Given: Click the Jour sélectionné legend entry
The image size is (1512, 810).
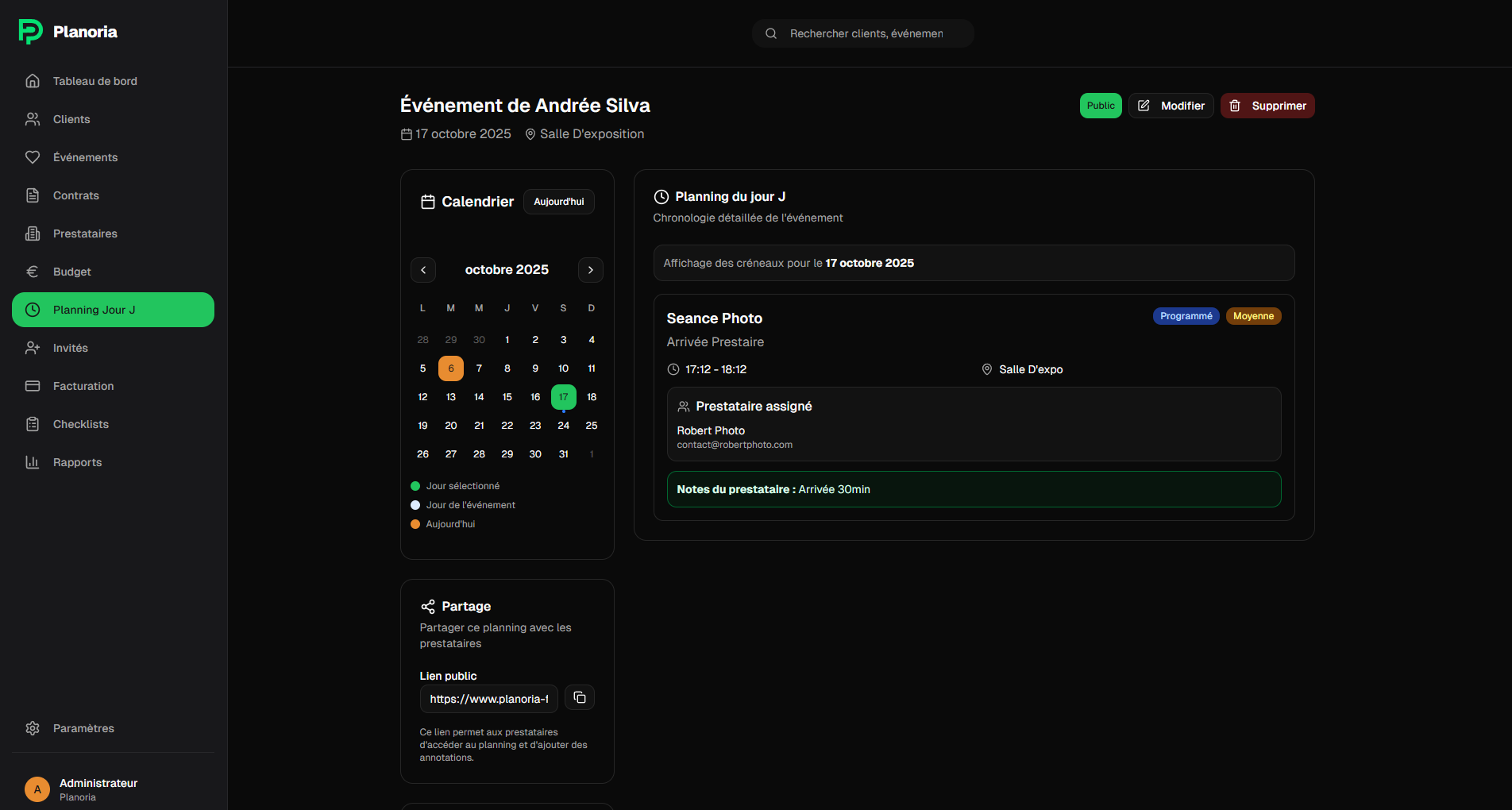Looking at the screenshot, I should pyautogui.click(x=455, y=486).
